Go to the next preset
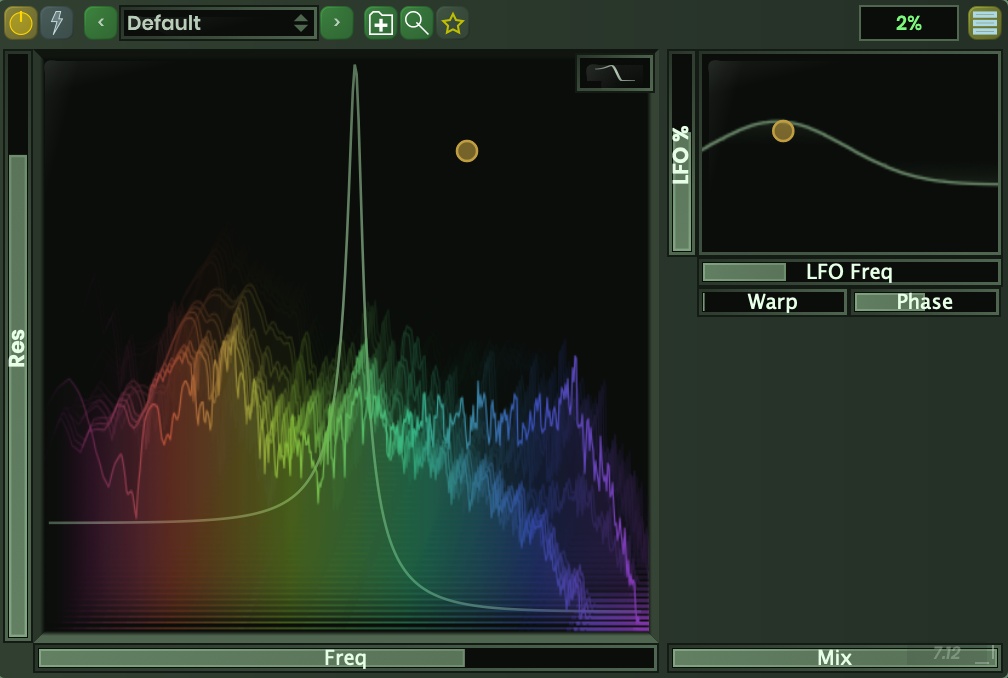The width and height of the screenshot is (1008, 678). click(x=337, y=22)
